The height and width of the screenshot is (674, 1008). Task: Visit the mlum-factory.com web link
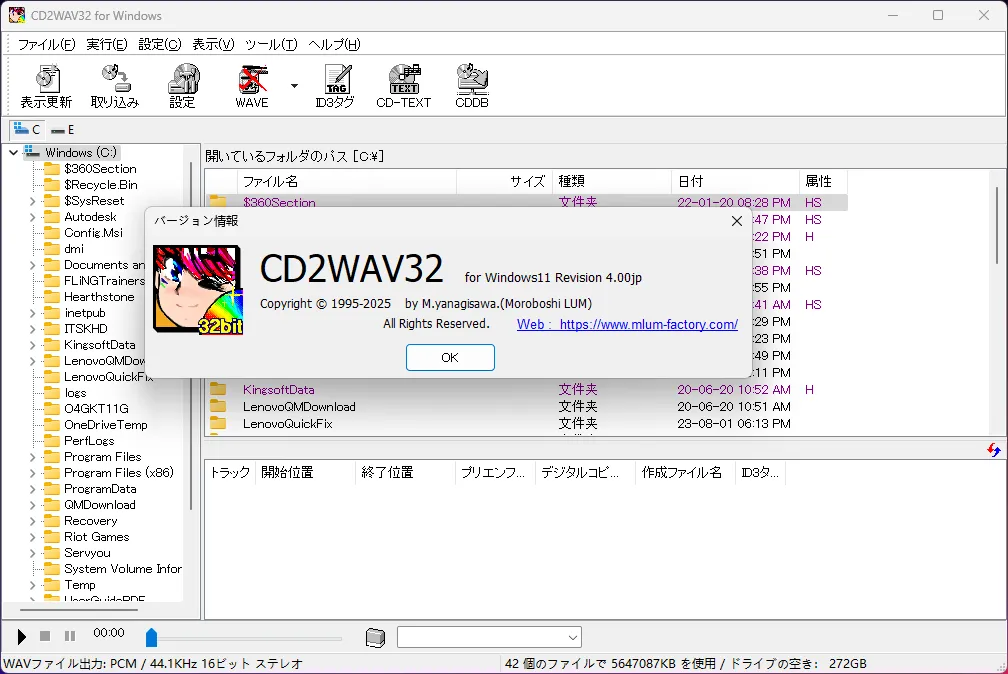[627, 325]
